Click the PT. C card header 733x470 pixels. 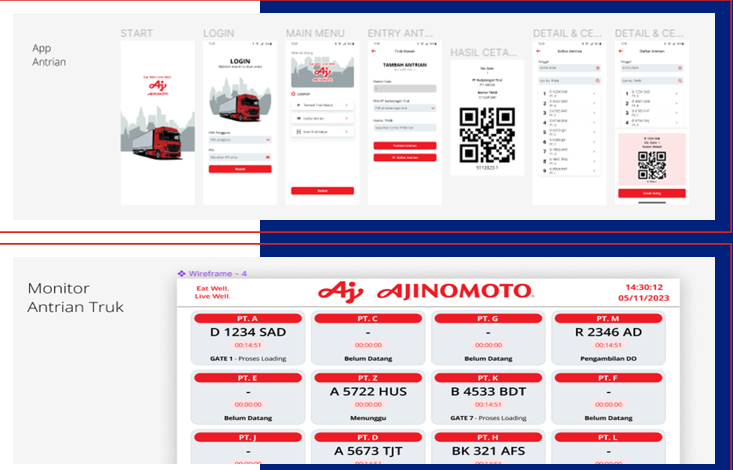pos(368,318)
